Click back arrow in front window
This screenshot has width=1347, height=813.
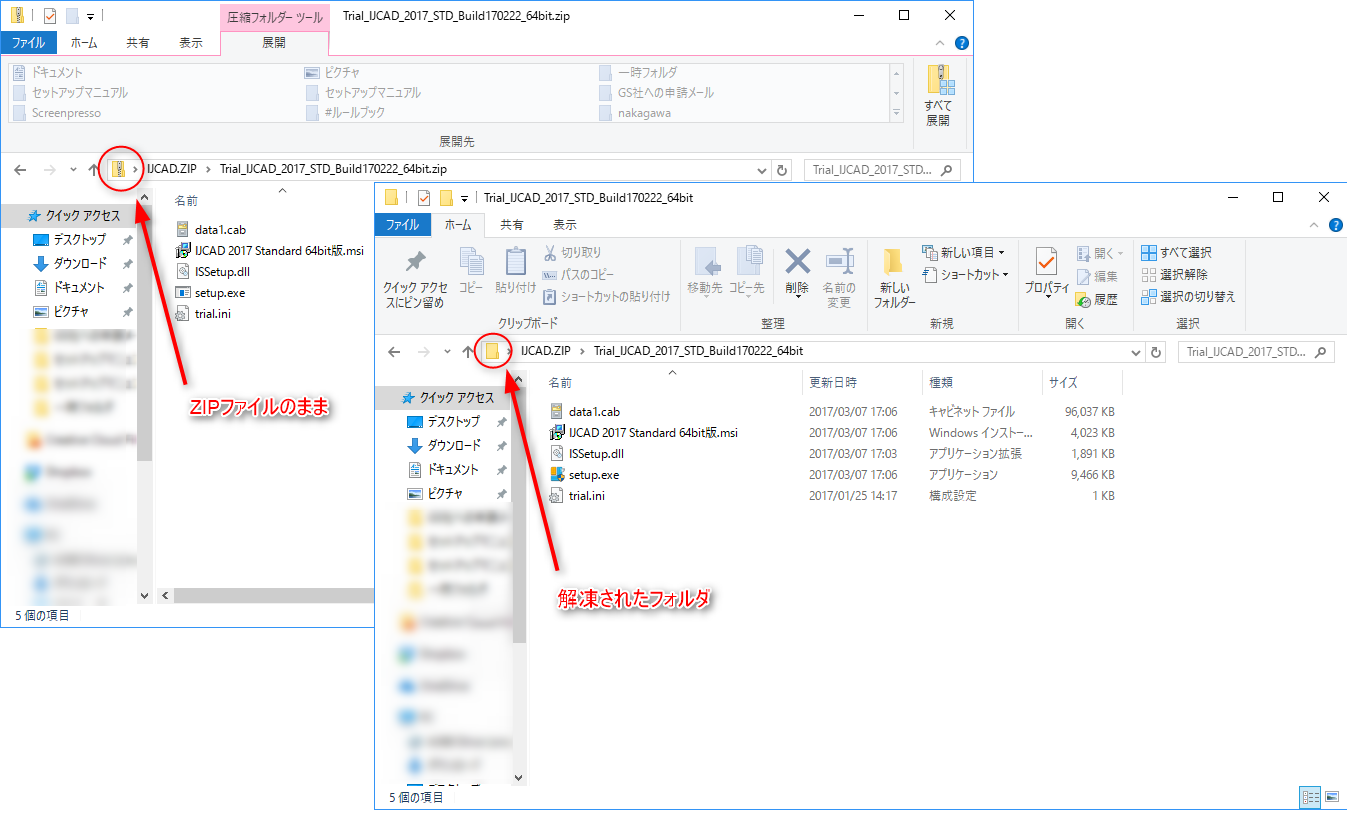(x=394, y=352)
